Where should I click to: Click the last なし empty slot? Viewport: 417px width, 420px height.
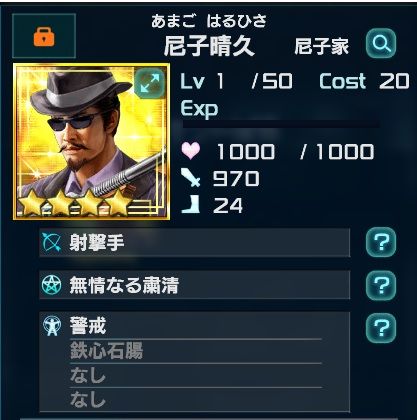click(88, 399)
